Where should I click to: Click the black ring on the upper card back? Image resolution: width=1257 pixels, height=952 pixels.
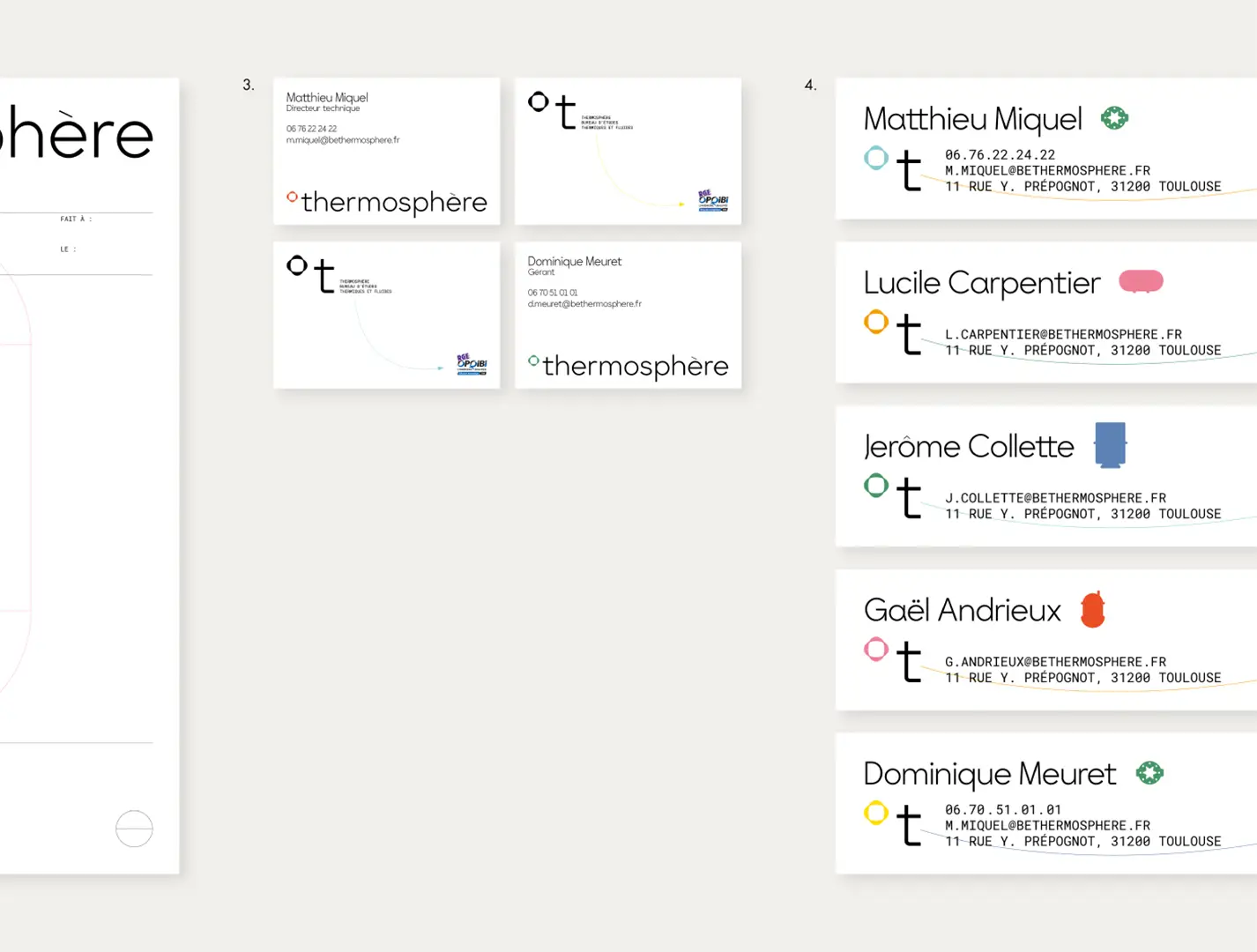538,102
